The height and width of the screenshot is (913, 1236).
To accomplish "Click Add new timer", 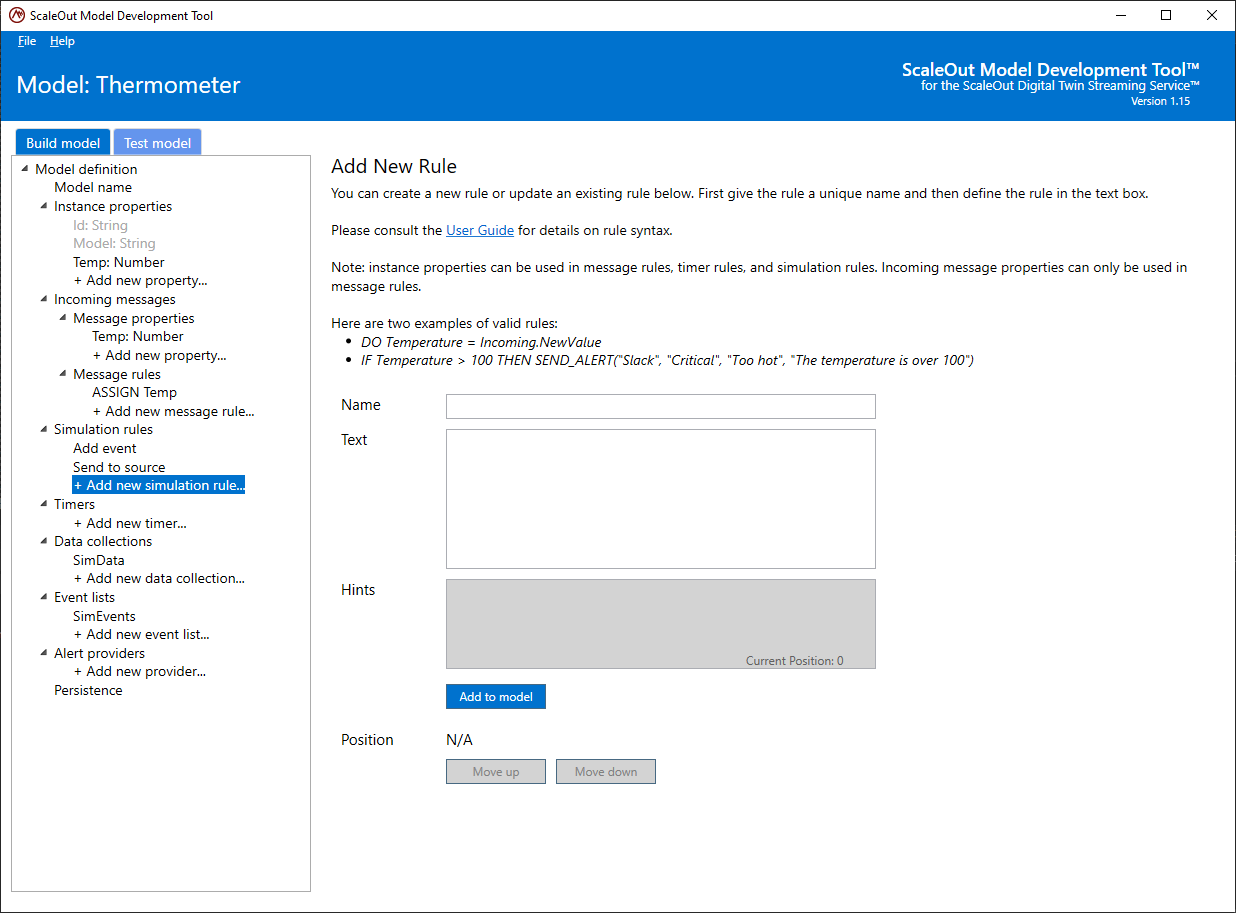I will click(x=130, y=523).
